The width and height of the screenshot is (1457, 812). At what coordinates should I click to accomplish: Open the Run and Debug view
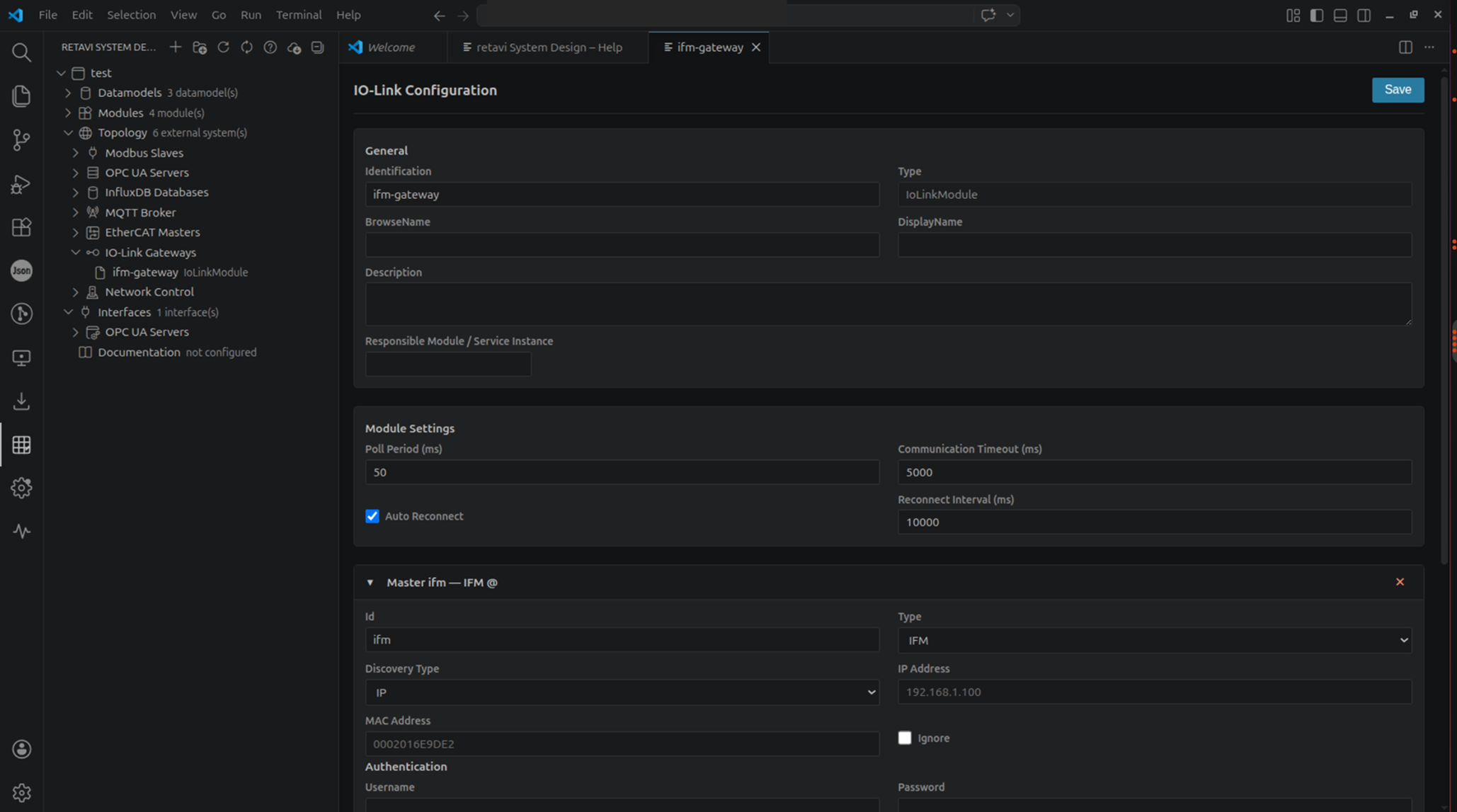tap(21, 184)
